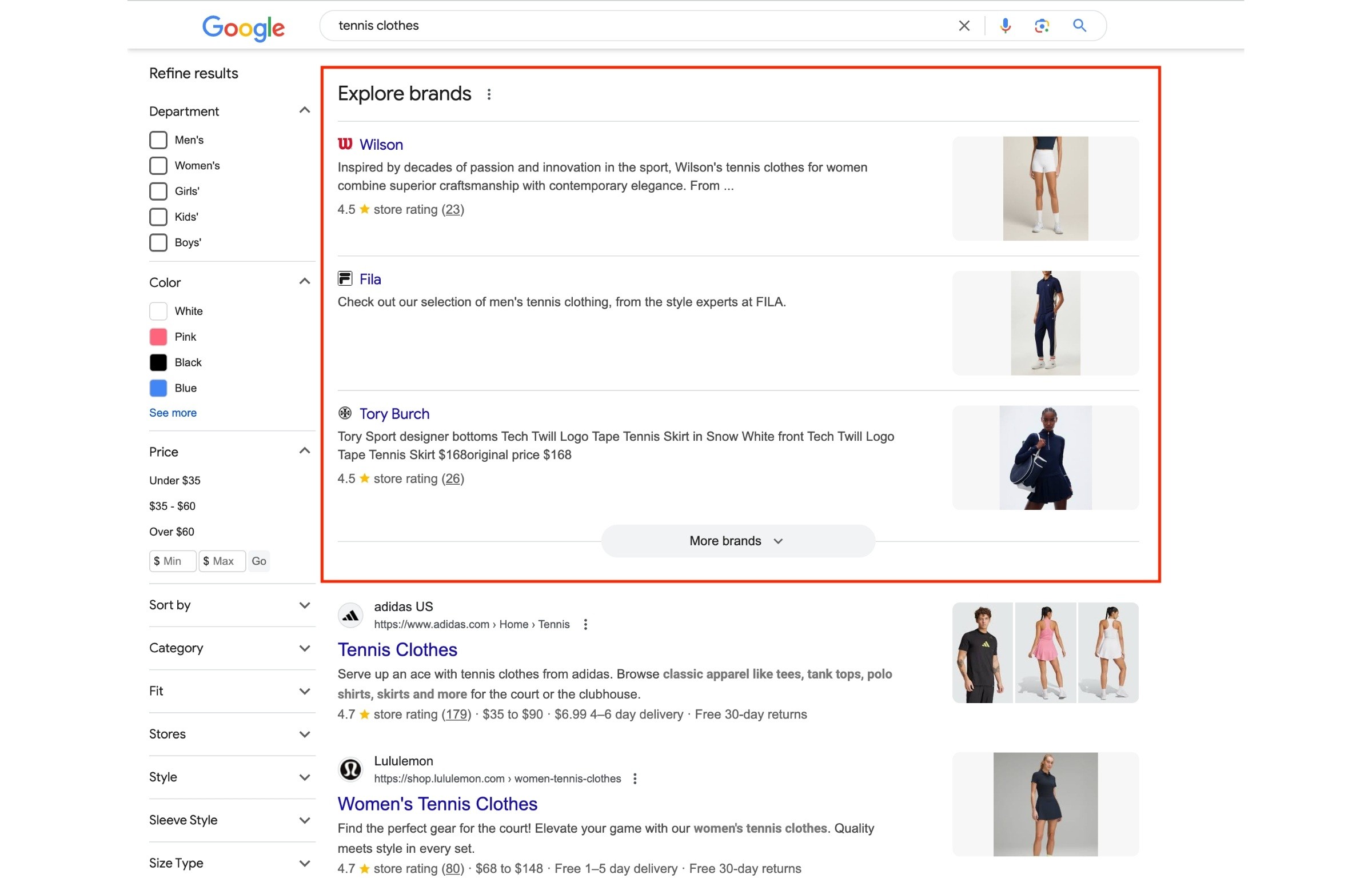Open the Explore brands three-dot menu

pyautogui.click(x=489, y=94)
